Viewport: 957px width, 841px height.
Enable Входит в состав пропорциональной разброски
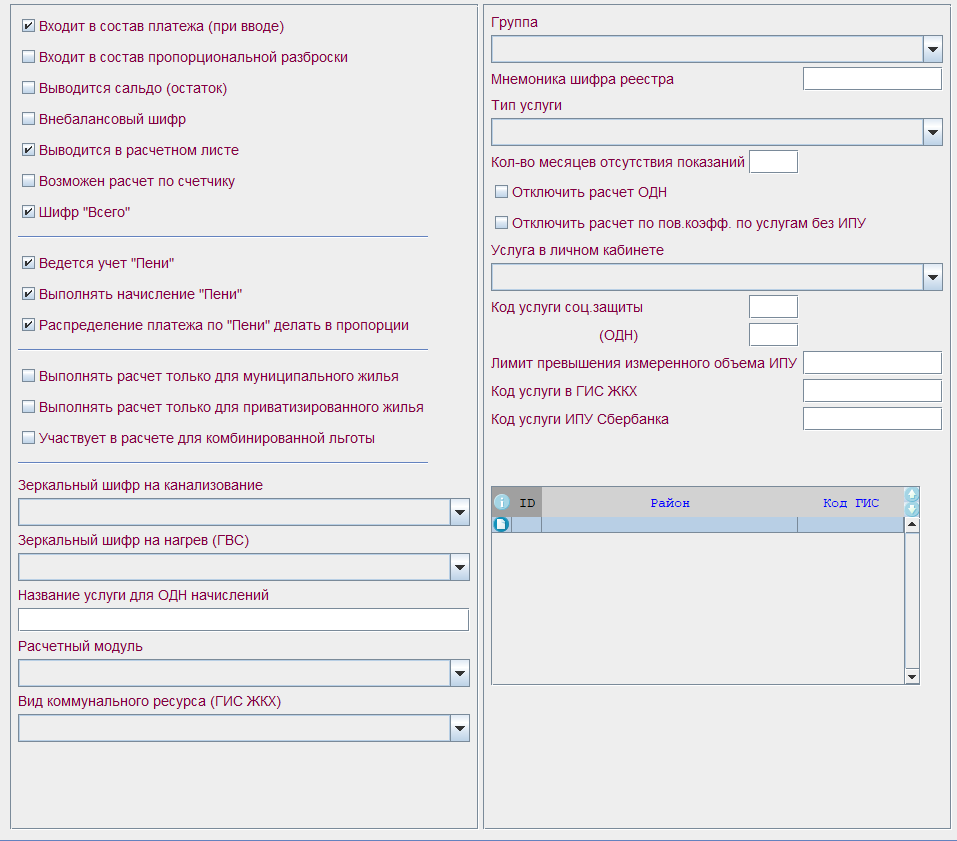point(28,57)
